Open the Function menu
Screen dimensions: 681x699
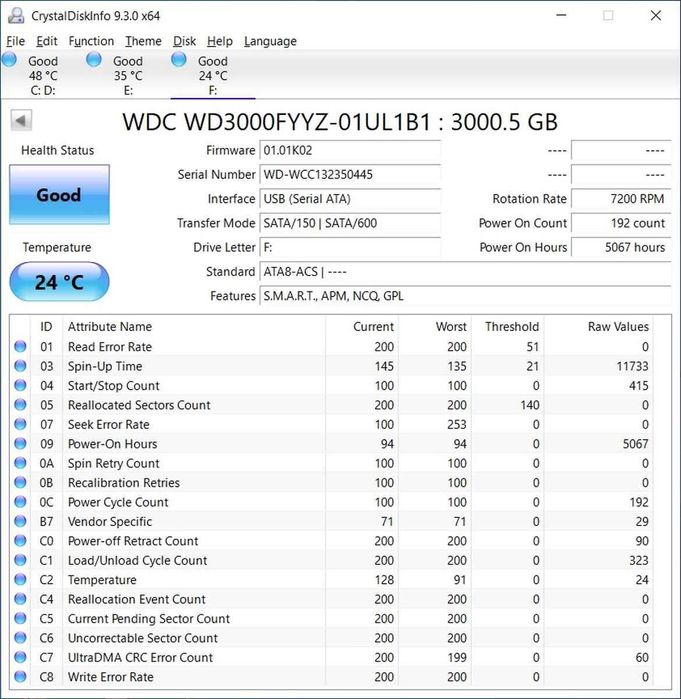pos(91,41)
